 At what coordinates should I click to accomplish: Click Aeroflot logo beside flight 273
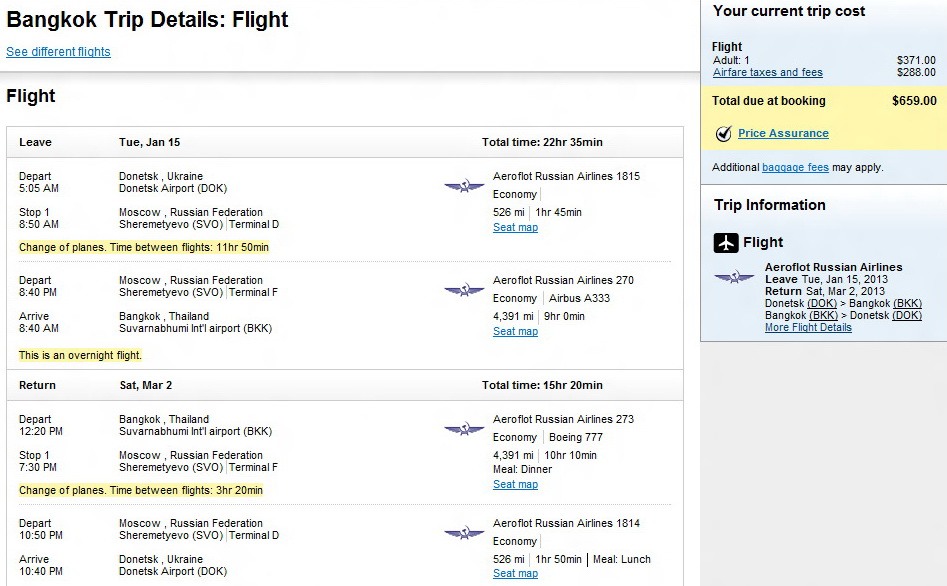pyautogui.click(x=464, y=429)
